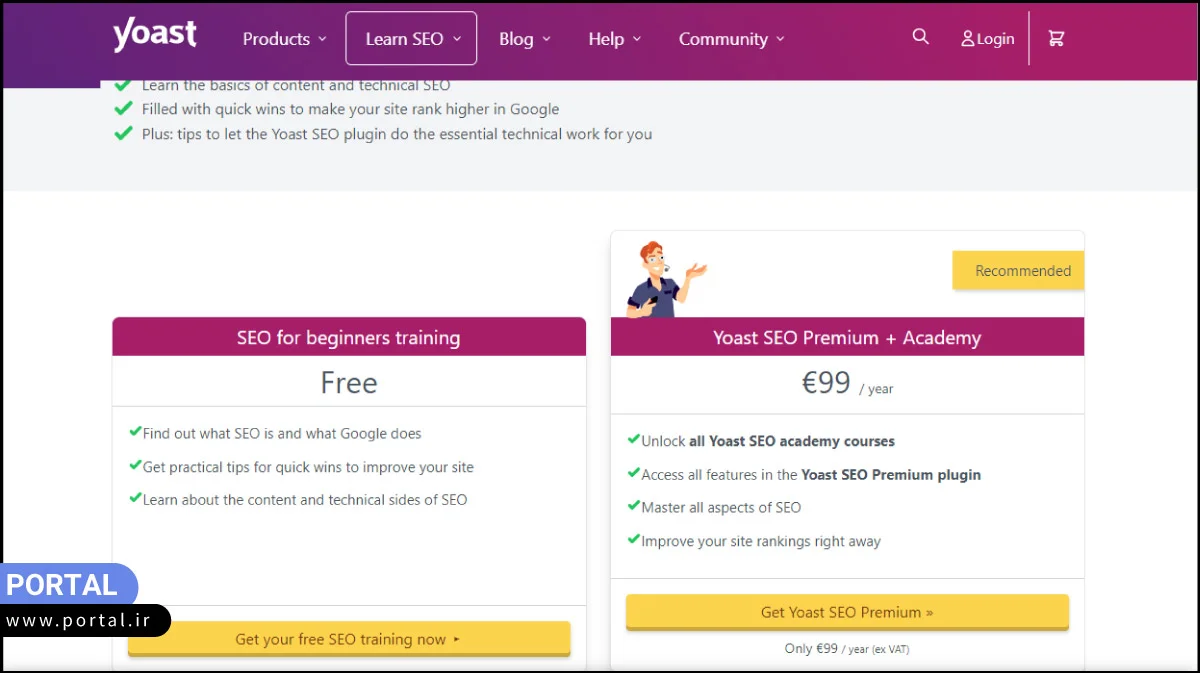This screenshot has height=673, width=1200.
Task: Click green checkmark beside 'Find out what SEO is'
Action: click(x=135, y=432)
